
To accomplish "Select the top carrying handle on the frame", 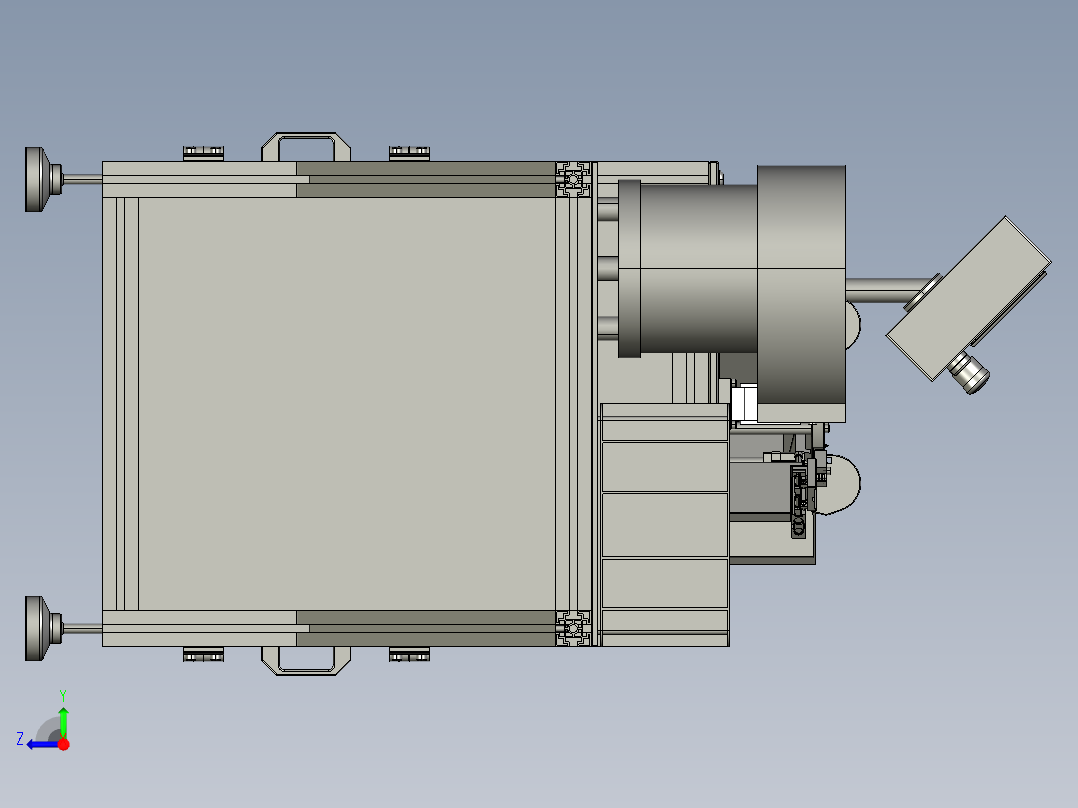I will (306, 146).
